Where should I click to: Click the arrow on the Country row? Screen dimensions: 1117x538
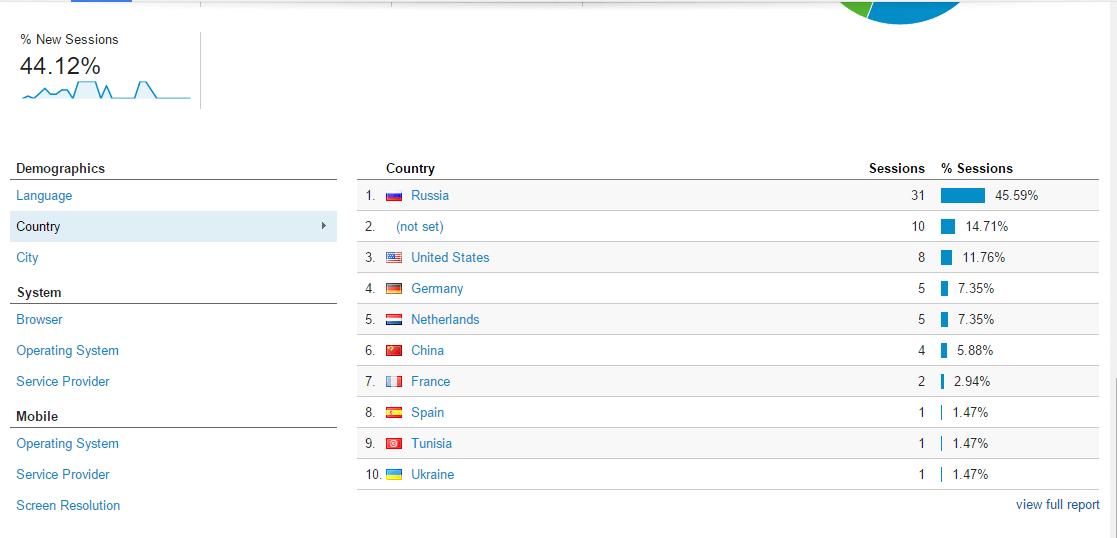click(324, 226)
